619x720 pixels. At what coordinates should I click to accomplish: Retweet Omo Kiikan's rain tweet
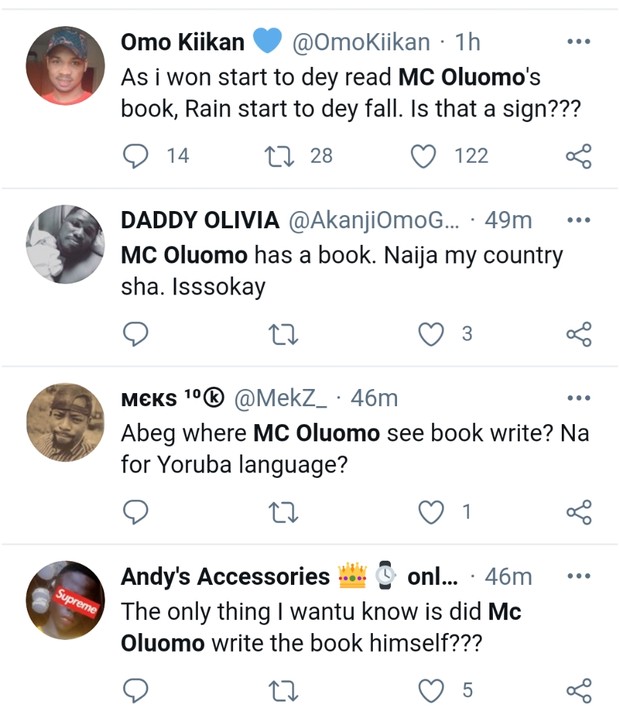pyautogui.click(x=280, y=156)
